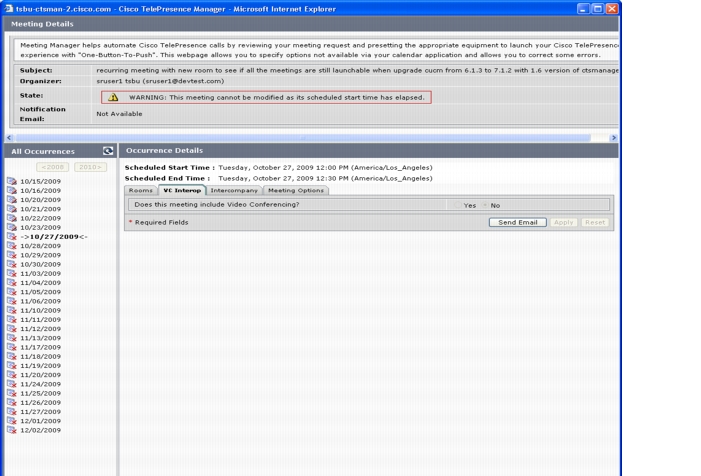701x476 pixels.
Task: Click the horizontal scrollbar left arrow
Action: pyautogui.click(x=9, y=138)
